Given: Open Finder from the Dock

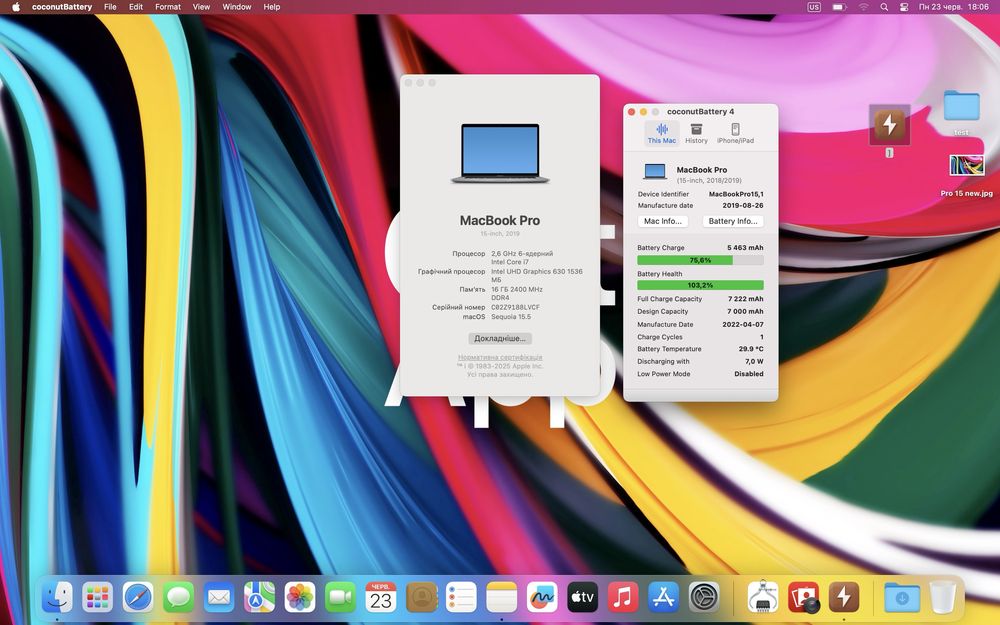Looking at the screenshot, I should pos(57,598).
